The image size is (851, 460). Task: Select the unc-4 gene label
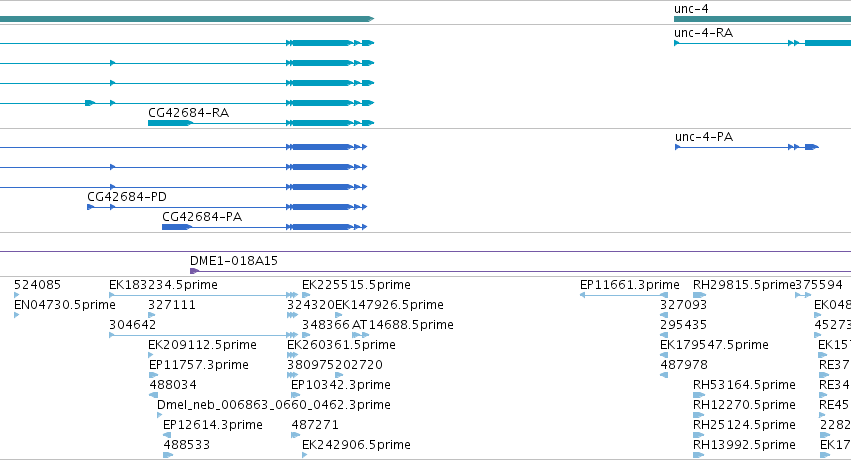[x=691, y=9]
